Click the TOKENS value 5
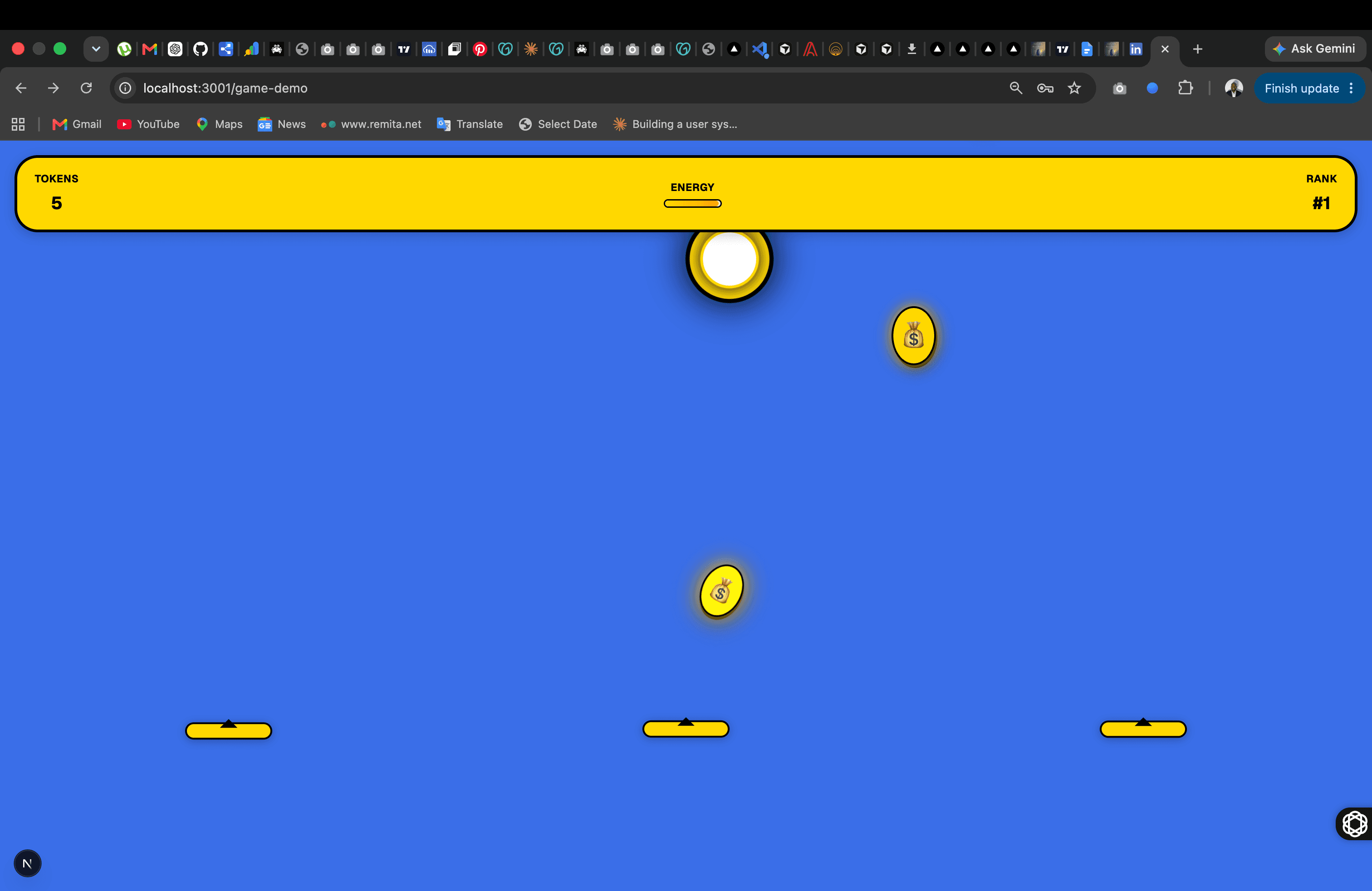Image resolution: width=1372 pixels, height=891 pixels. [x=57, y=203]
